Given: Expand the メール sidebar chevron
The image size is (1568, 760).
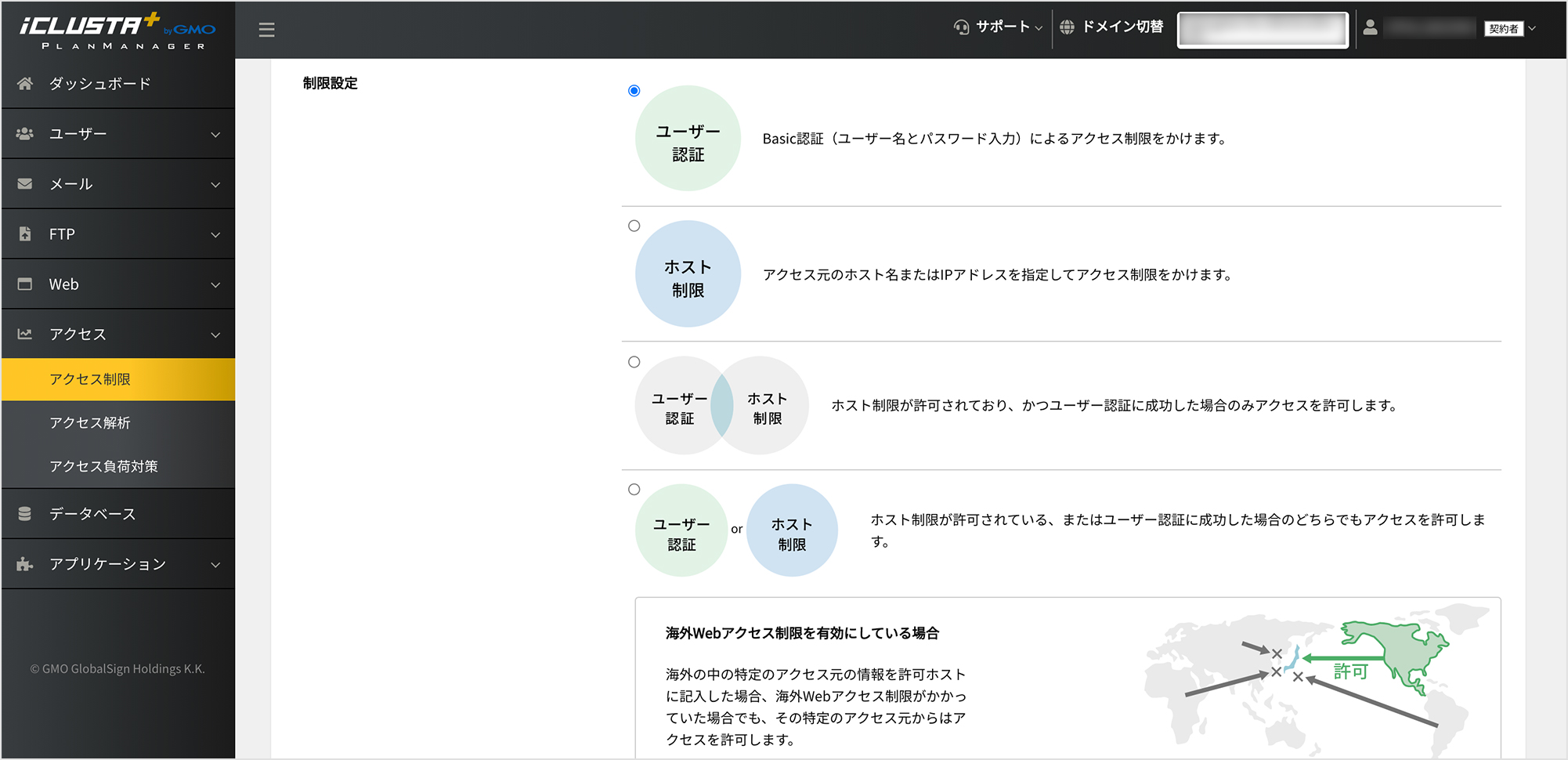Looking at the screenshot, I should (x=215, y=185).
